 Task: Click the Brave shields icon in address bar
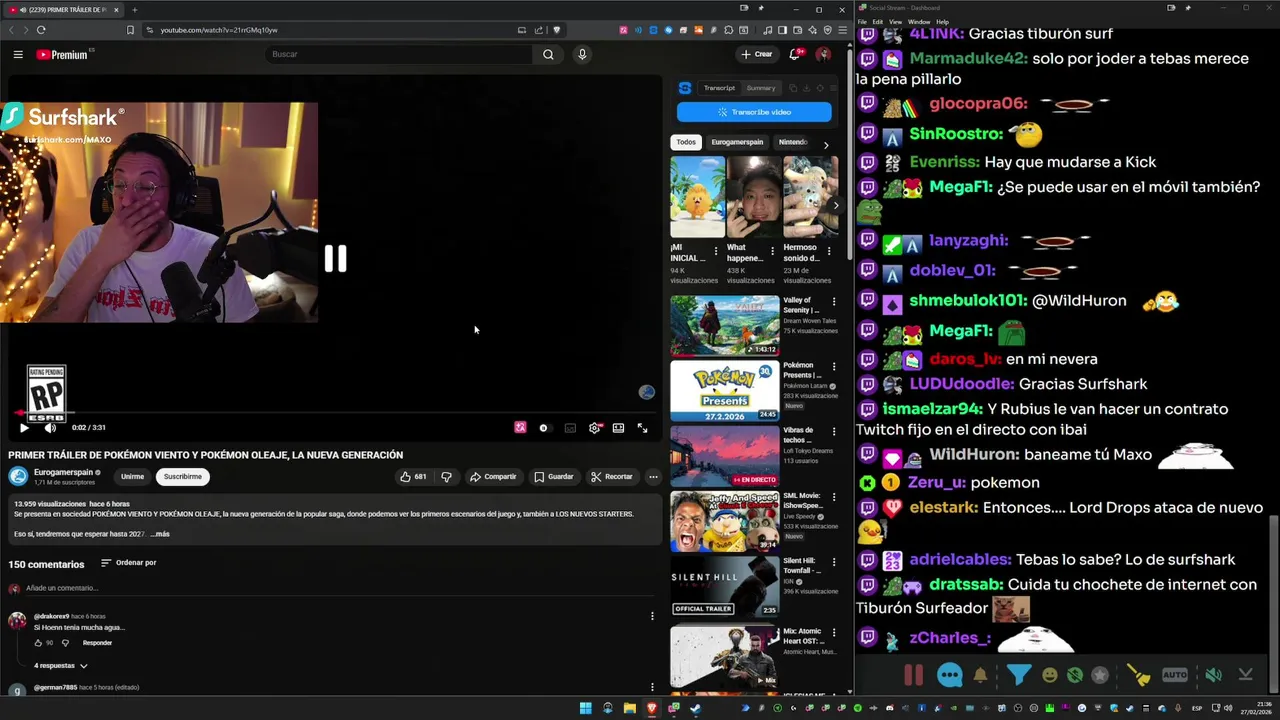pyautogui.click(x=557, y=30)
